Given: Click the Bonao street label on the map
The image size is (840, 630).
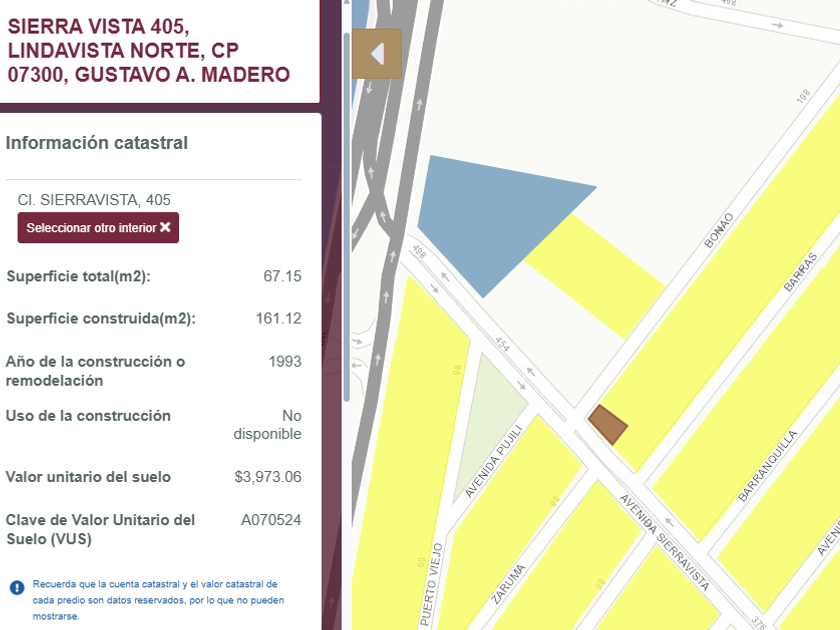Looking at the screenshot, I should [x=718, y=230].
